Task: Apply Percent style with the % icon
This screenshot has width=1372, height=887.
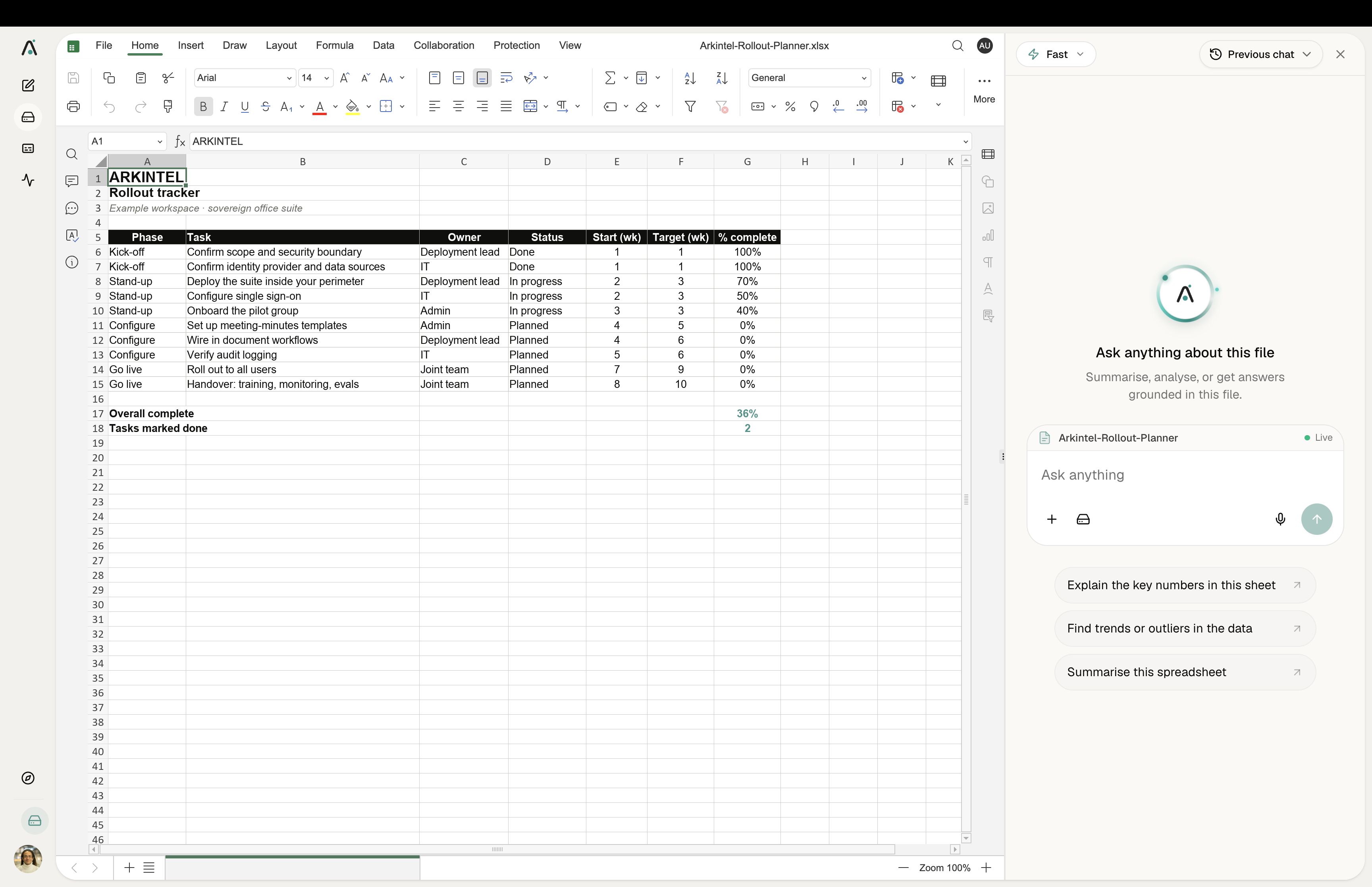Action: 790,106
